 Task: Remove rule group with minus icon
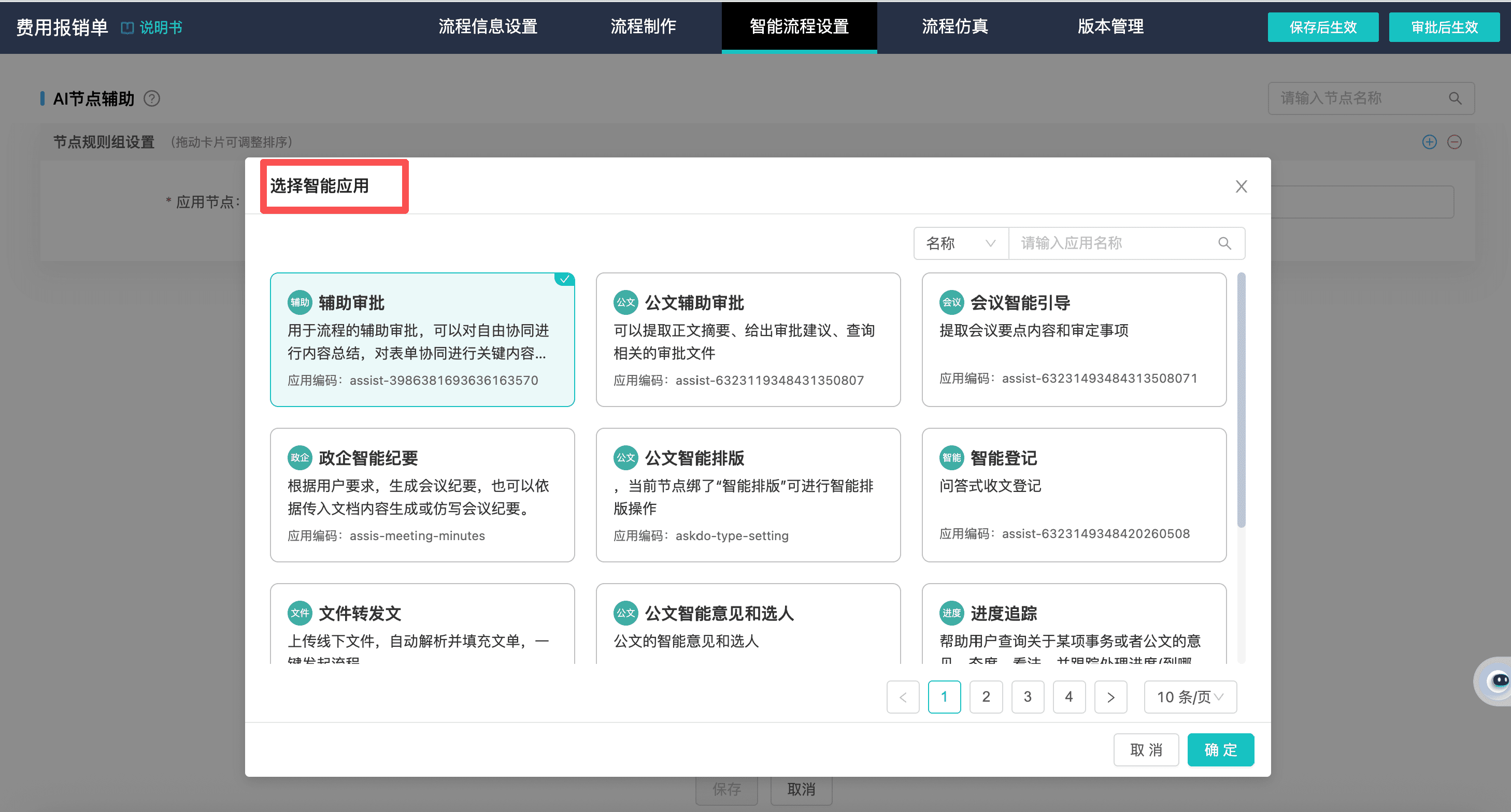pyautogui.click(x=1455, y=142)
